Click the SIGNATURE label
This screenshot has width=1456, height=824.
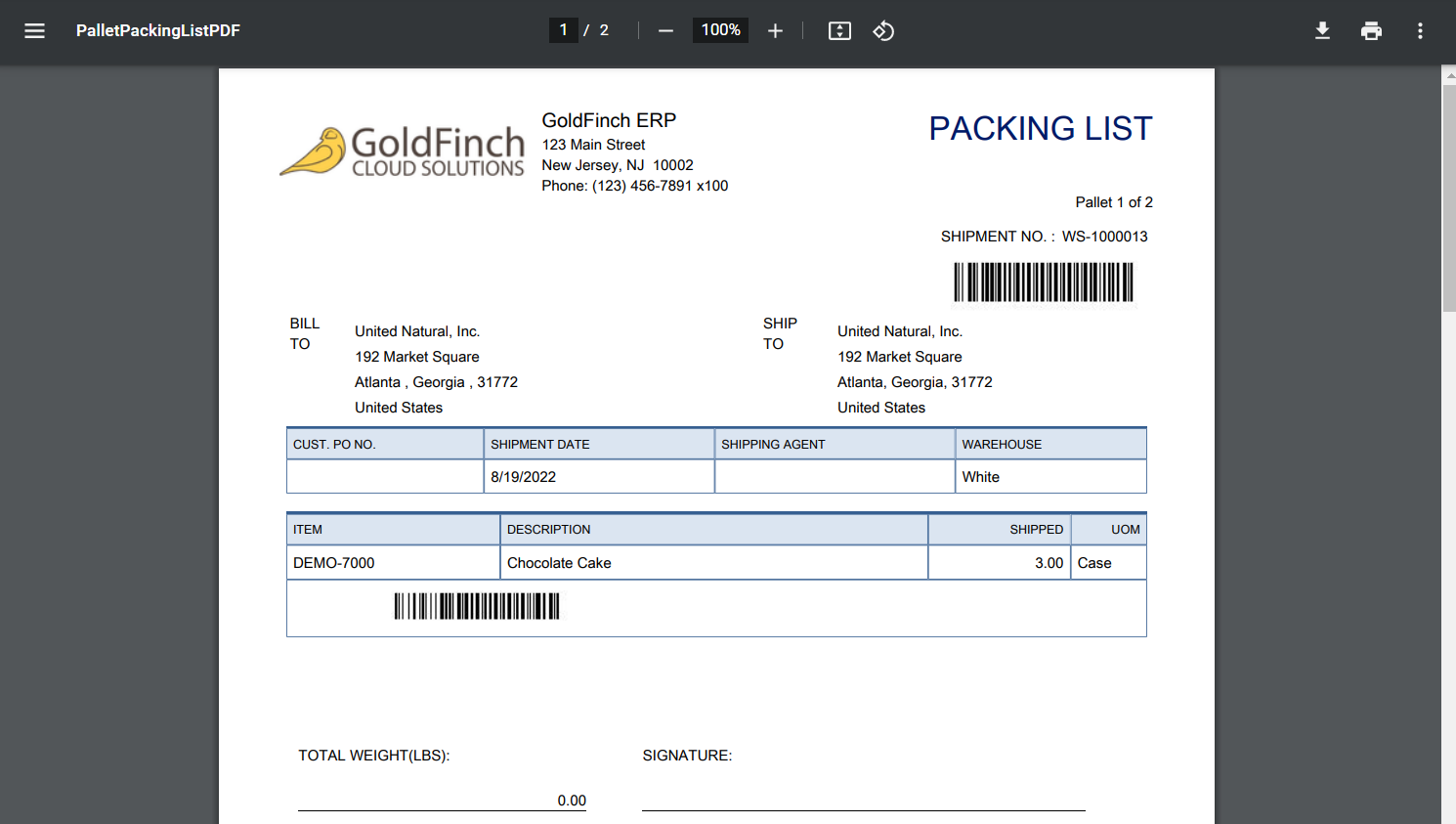687,756
